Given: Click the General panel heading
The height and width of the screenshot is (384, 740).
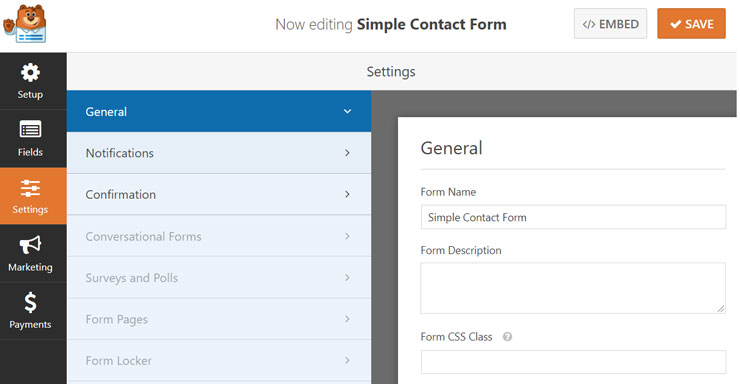Looking at the screenshot, I should [451, 148].
